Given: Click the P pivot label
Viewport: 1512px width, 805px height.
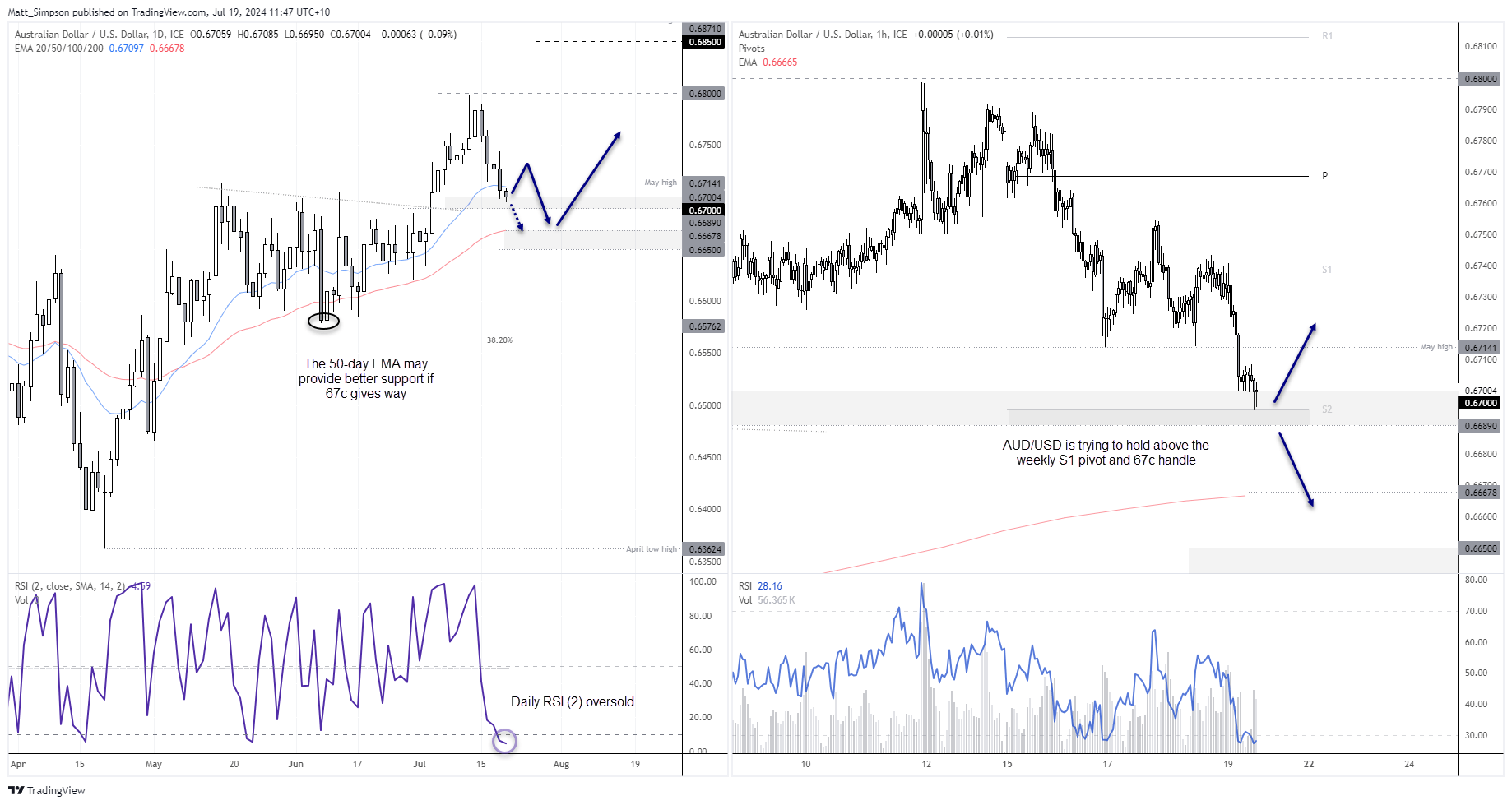Looking at the screenshot, I should coord(1325,176).
